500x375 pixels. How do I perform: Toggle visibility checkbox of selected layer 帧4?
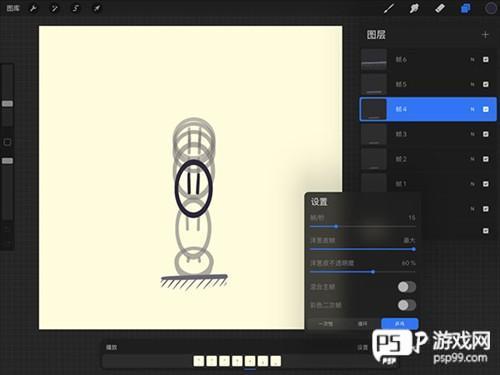coord(486,109)
